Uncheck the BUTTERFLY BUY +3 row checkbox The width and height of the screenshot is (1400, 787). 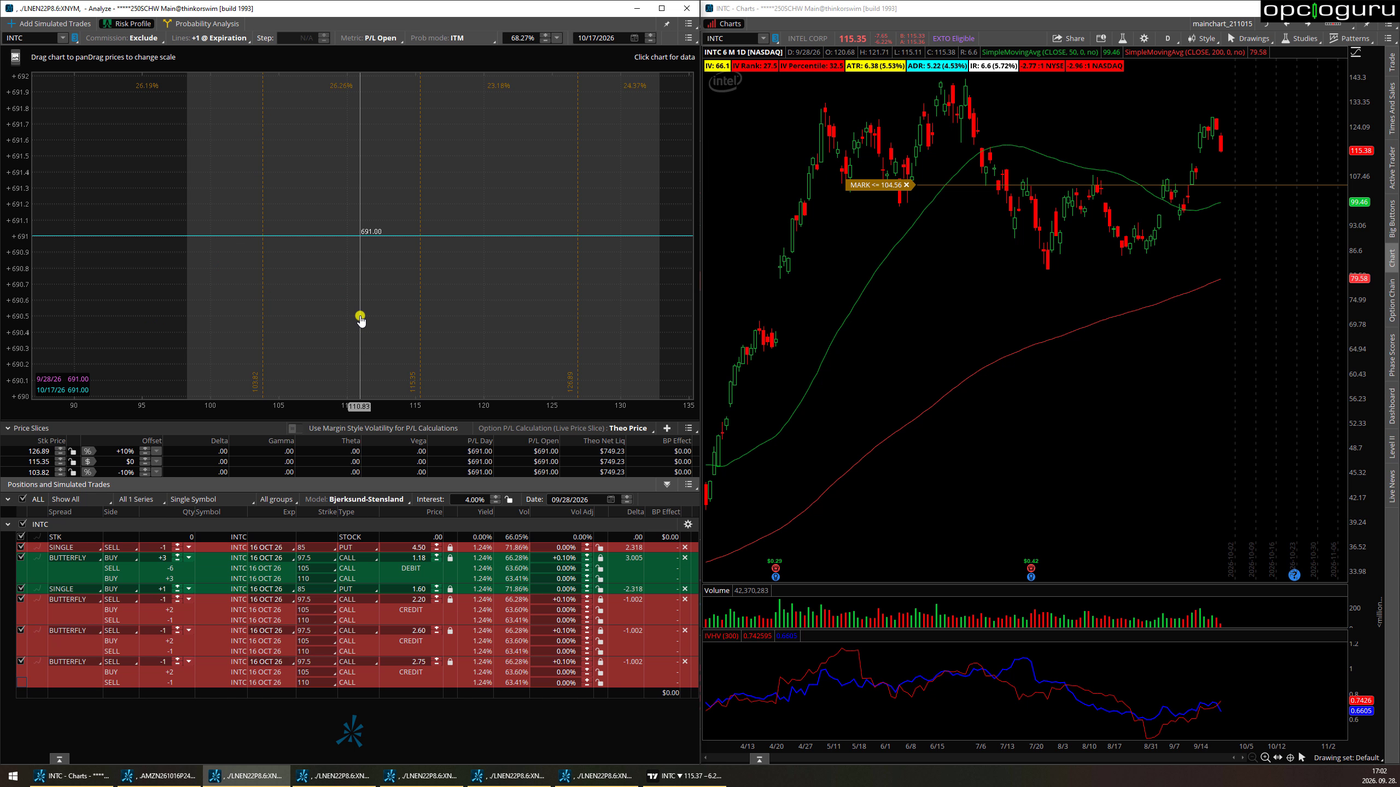point(21,558)
